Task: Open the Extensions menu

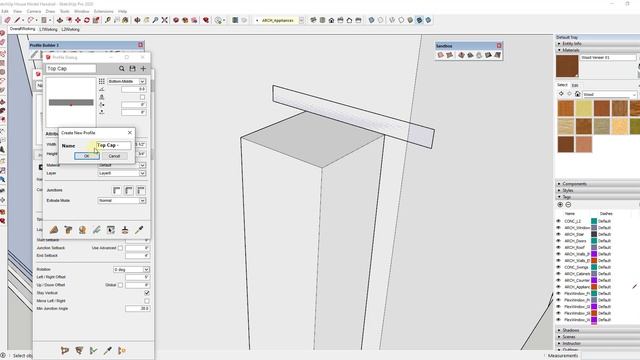Action: tap(104, 11)
